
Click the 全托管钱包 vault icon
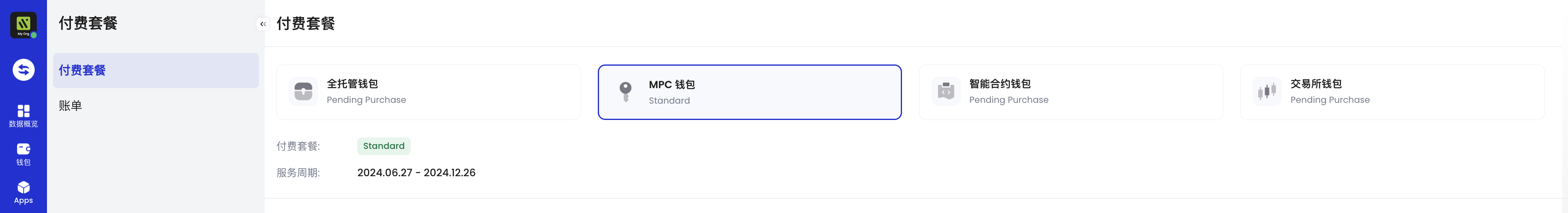(x=303, y=91)
